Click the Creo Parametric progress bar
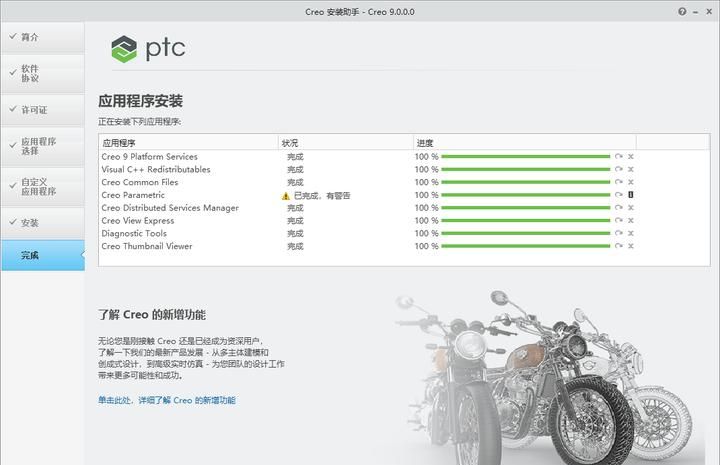The height and width of the screenshot is (465, 720). coord(525,195)
